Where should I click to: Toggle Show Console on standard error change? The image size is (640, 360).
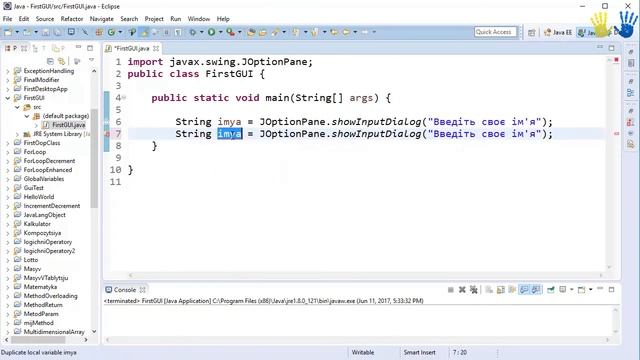[536, 290]
